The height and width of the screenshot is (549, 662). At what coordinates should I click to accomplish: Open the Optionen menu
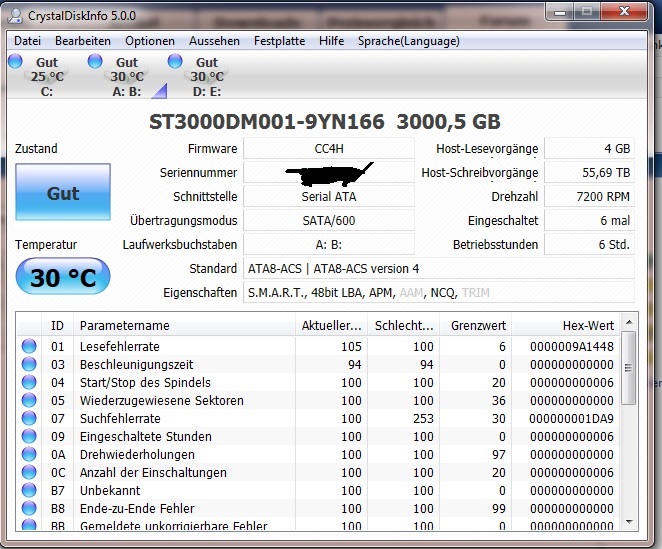click(150, 41)
